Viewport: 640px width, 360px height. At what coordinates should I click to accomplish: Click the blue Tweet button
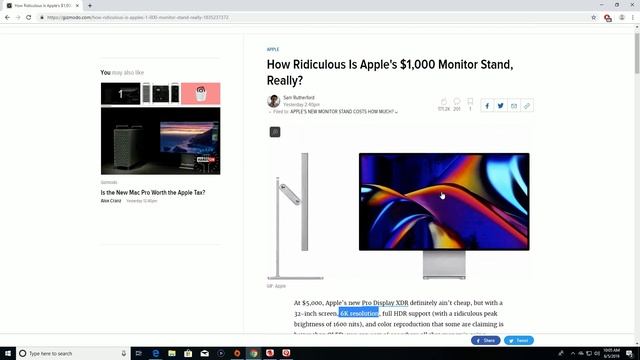point(519,340)
